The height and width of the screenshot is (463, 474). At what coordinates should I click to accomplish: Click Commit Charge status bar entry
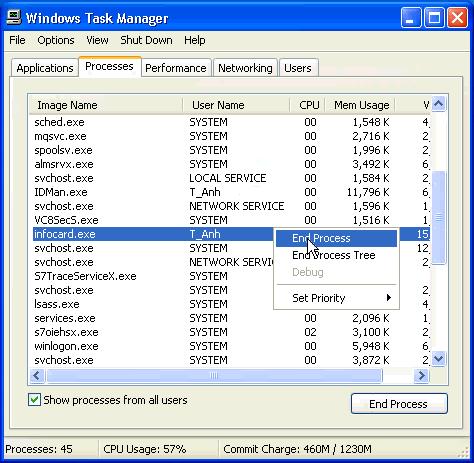(297, 449)
